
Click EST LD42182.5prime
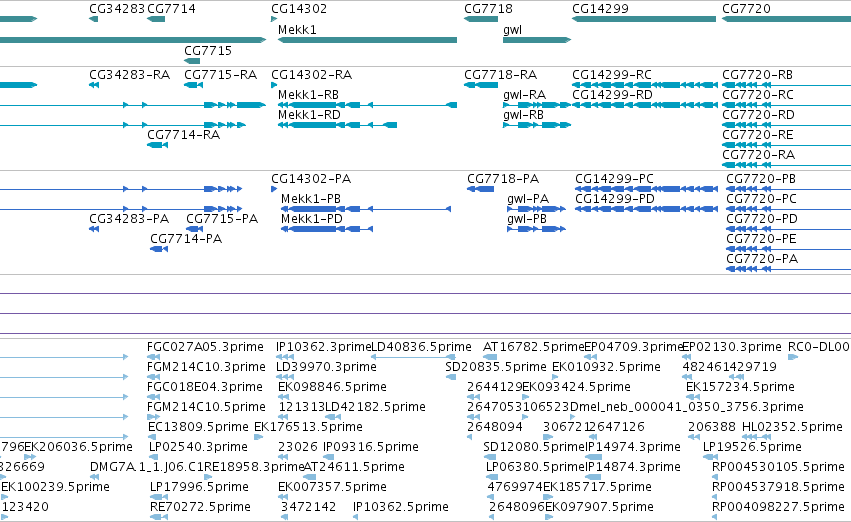coord(375,407)
